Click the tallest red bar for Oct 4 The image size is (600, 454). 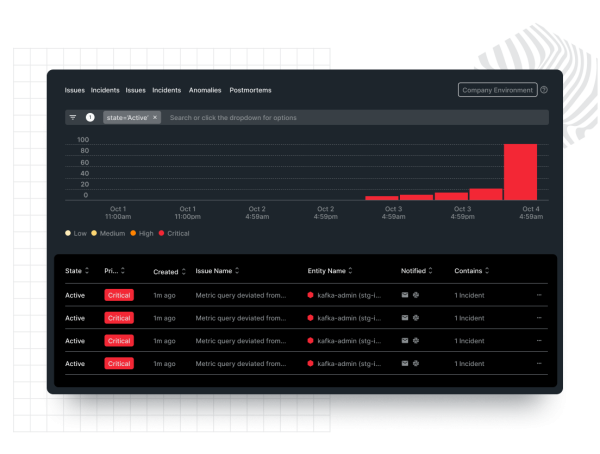[x=520, y=171]
